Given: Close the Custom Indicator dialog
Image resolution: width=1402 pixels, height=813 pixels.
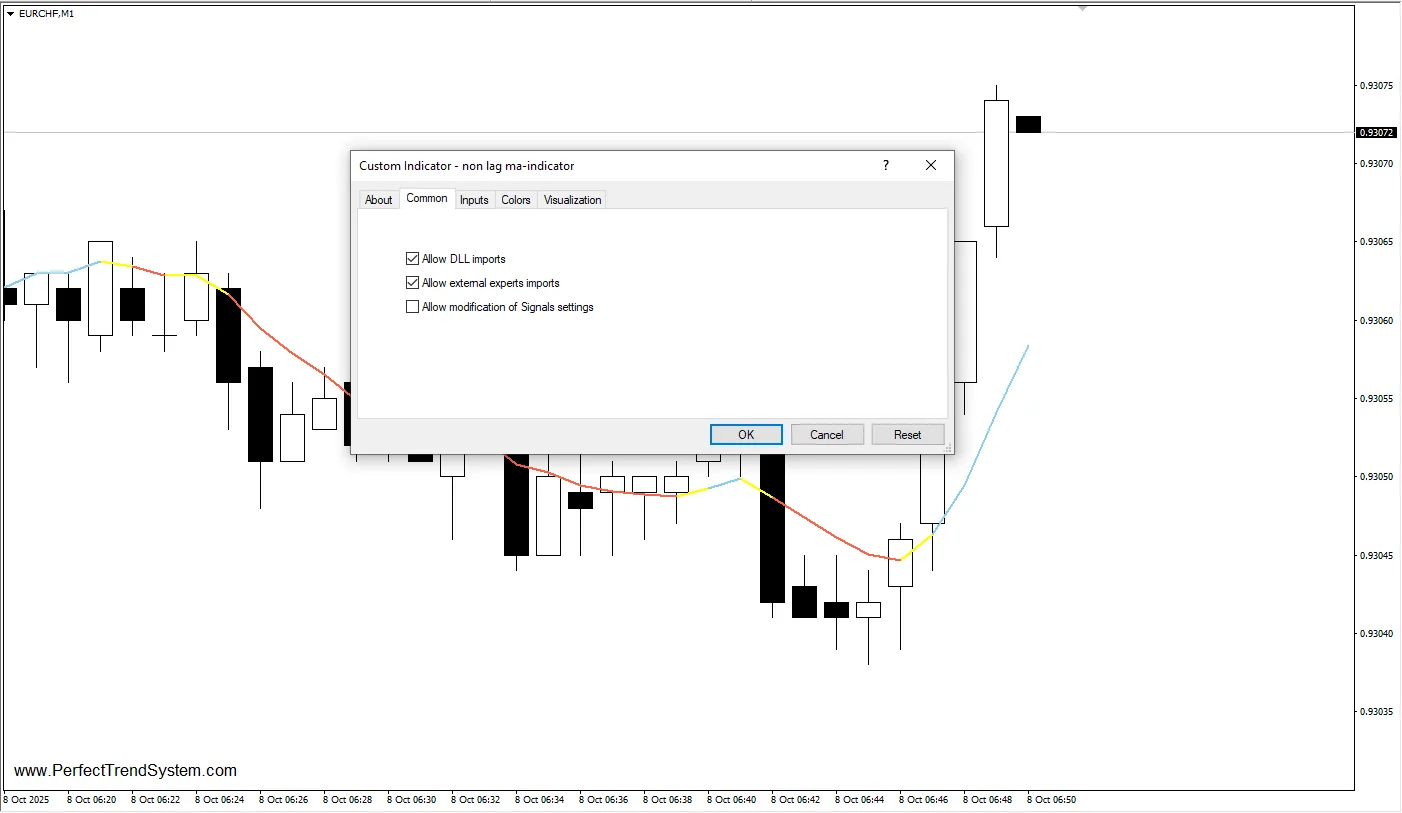Looking at the screenshot, I should point(931,166).
